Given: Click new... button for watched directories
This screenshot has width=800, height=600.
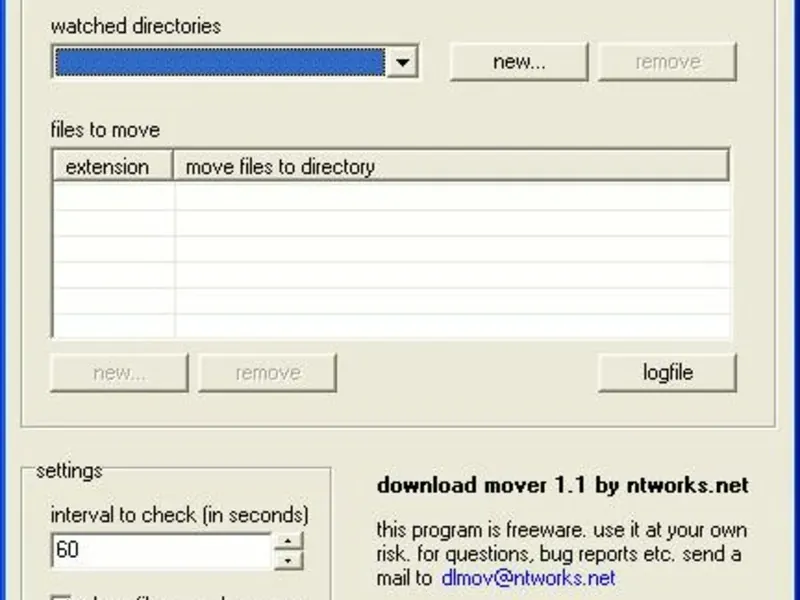Looking at the screenshot, I should coord(519,62).
